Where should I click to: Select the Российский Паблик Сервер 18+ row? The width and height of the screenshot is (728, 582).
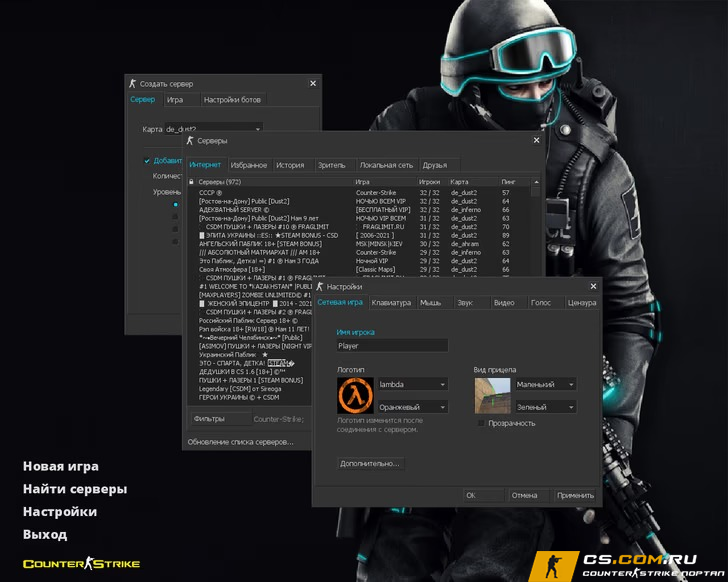pyautogui.click(x=250, y=321)
